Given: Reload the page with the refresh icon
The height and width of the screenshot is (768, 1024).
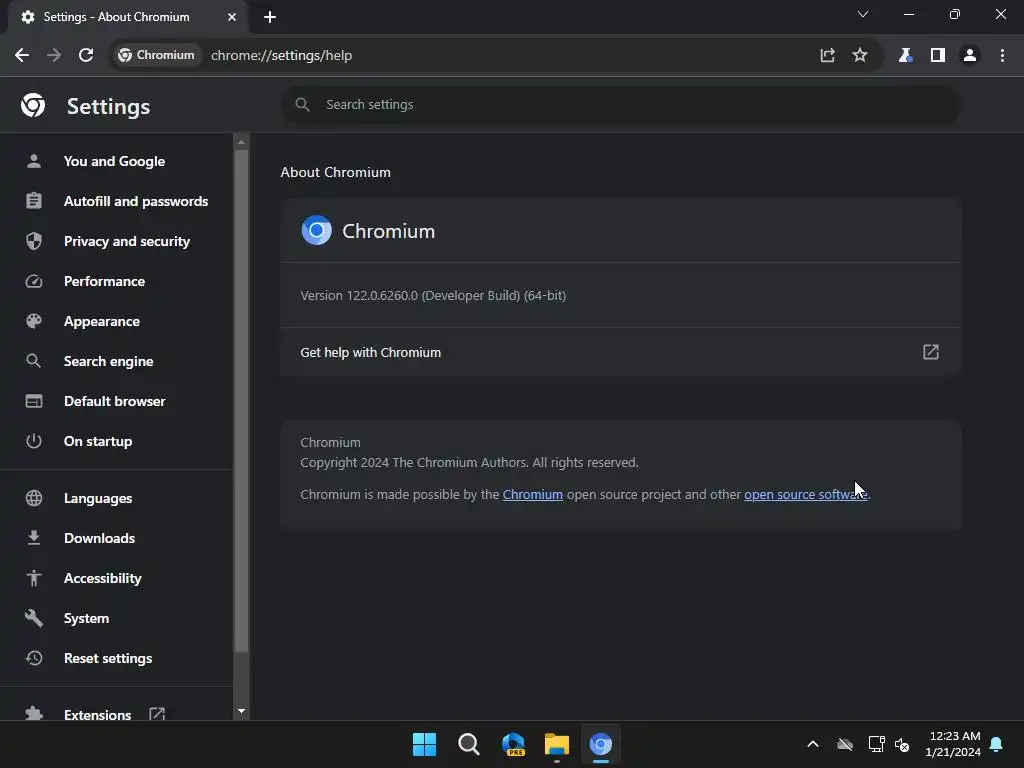Looking at the screenshot, I should click(x=86, y=56).
